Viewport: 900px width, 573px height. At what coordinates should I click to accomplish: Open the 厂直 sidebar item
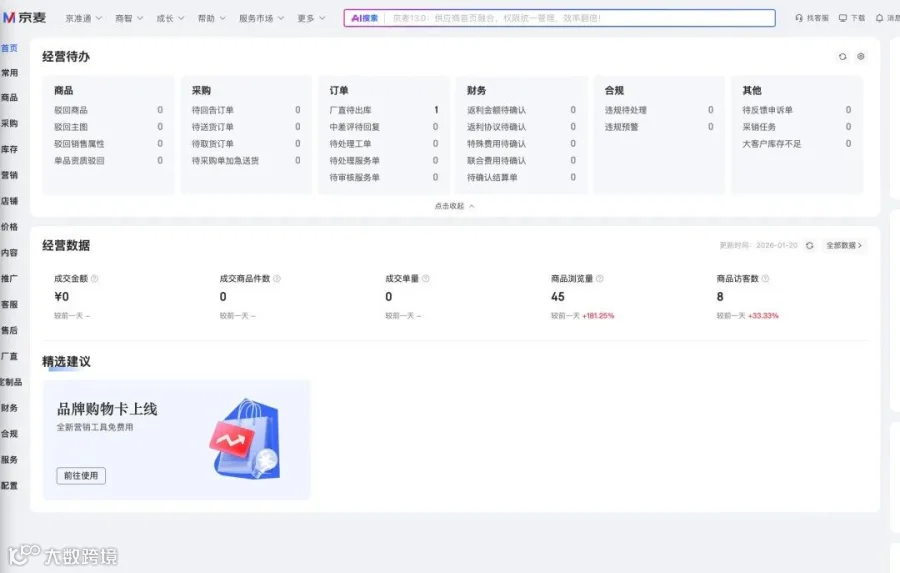pos(9,356)
